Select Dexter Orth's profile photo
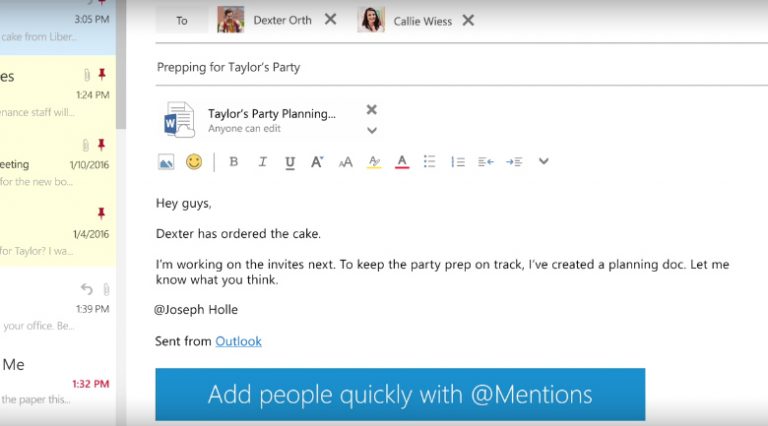The height and width of the screenshot is (426, 768). [231, 20]
